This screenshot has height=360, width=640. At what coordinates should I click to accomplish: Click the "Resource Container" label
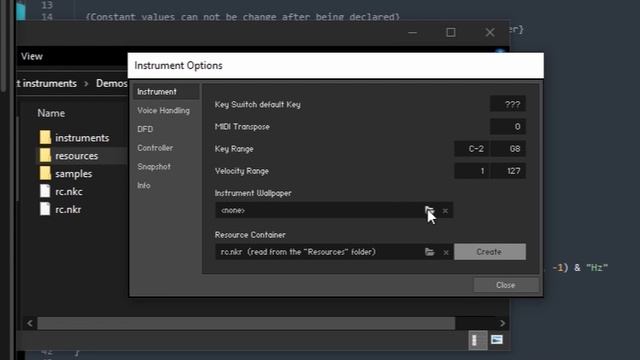250,235
